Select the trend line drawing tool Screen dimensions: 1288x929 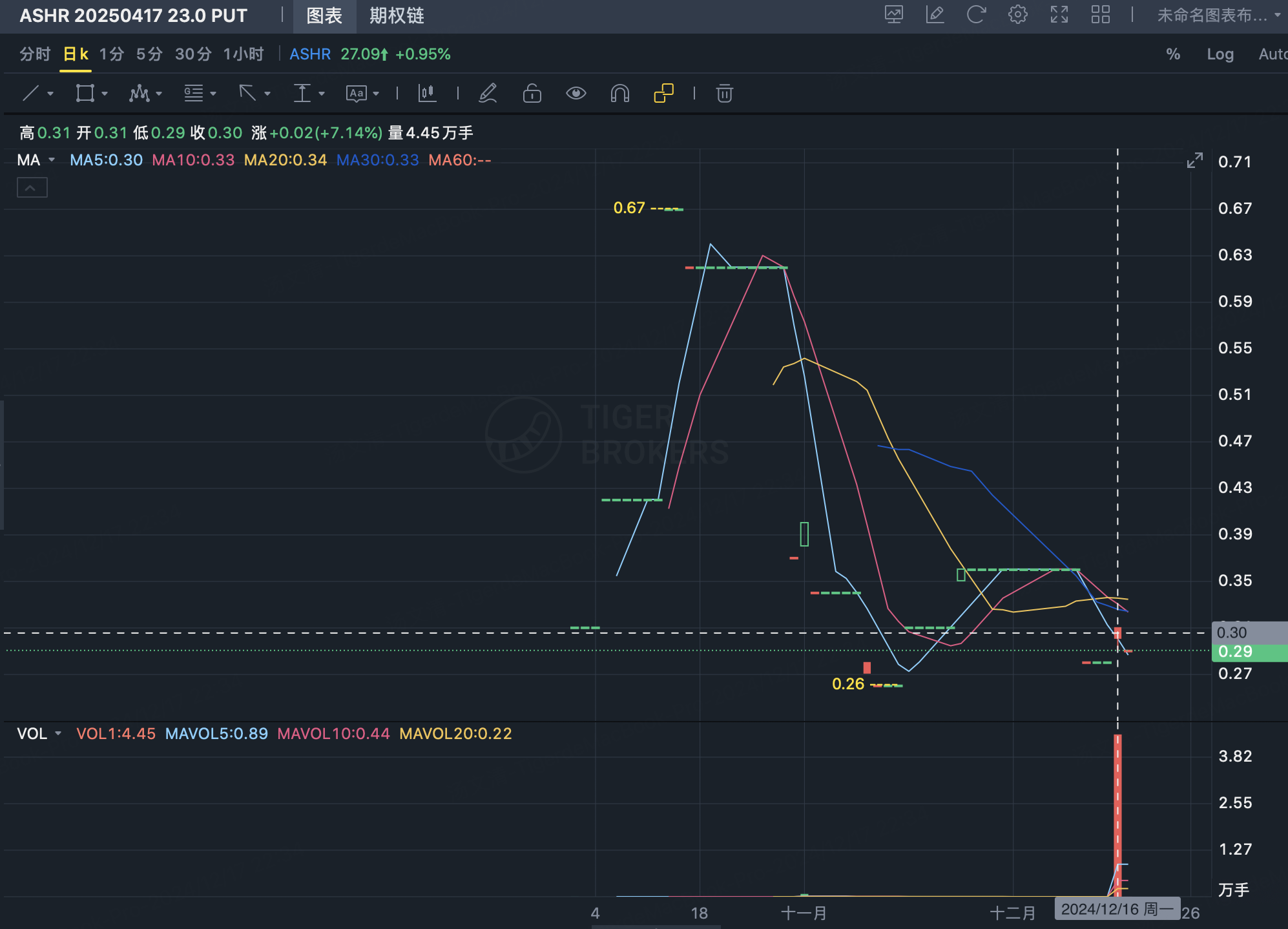click(30, 94)
